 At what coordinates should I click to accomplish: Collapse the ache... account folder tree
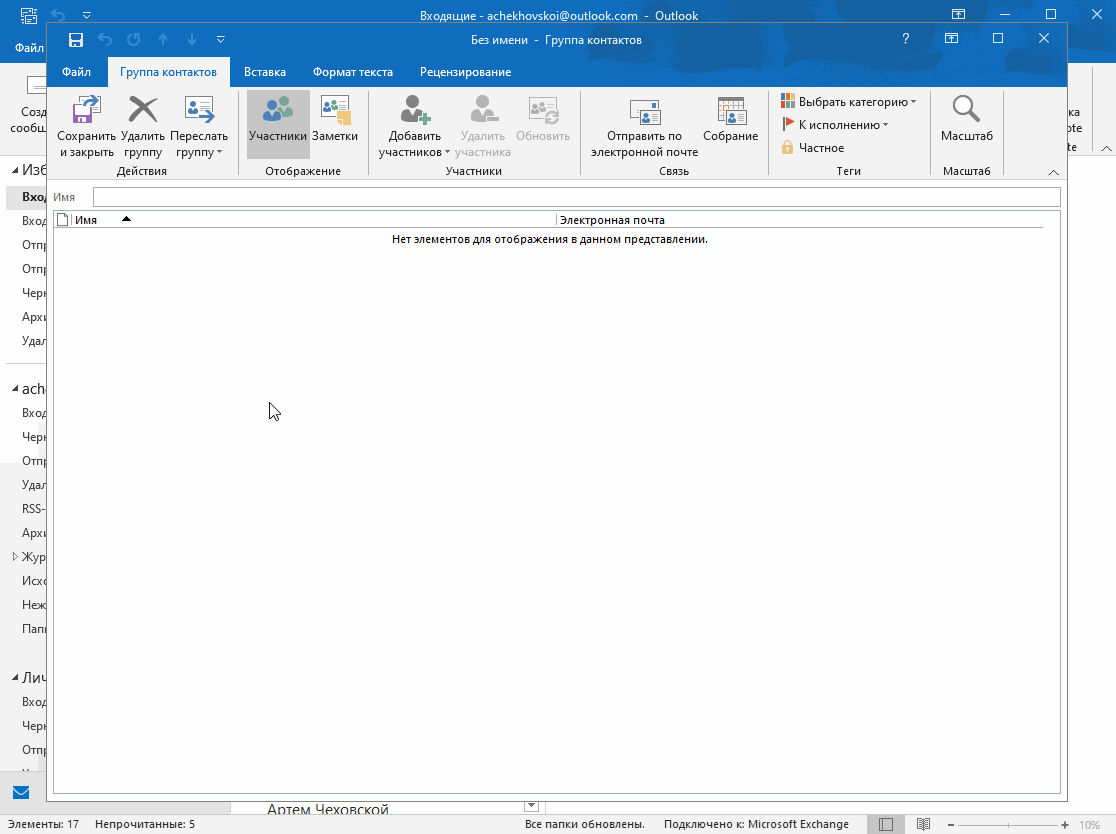pyautogui.click(x=15, y=389)
